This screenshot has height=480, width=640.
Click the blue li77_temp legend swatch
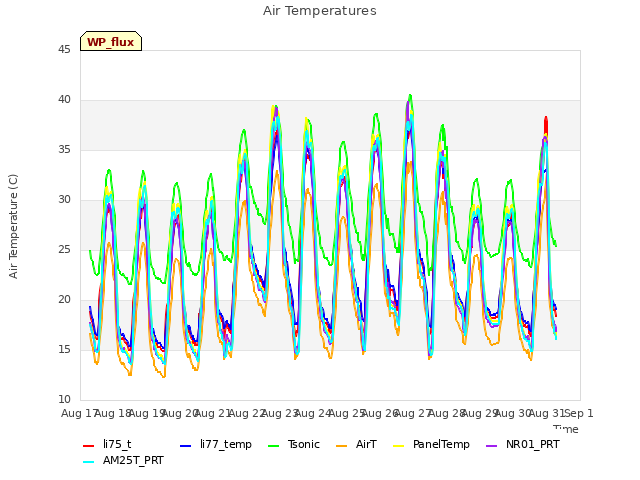point(186,446)
